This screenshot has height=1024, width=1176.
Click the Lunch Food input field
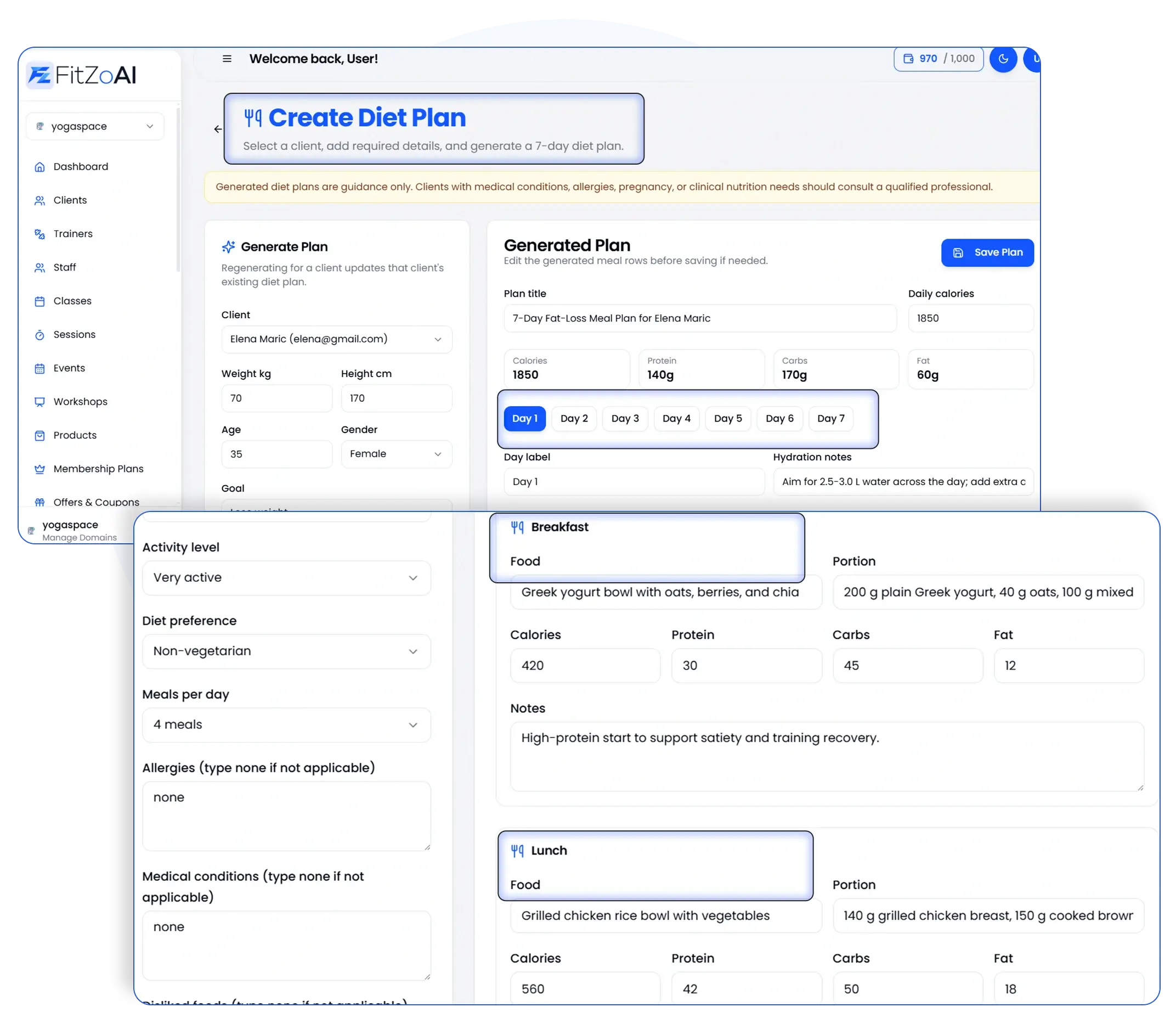click(x=666, y=916)
